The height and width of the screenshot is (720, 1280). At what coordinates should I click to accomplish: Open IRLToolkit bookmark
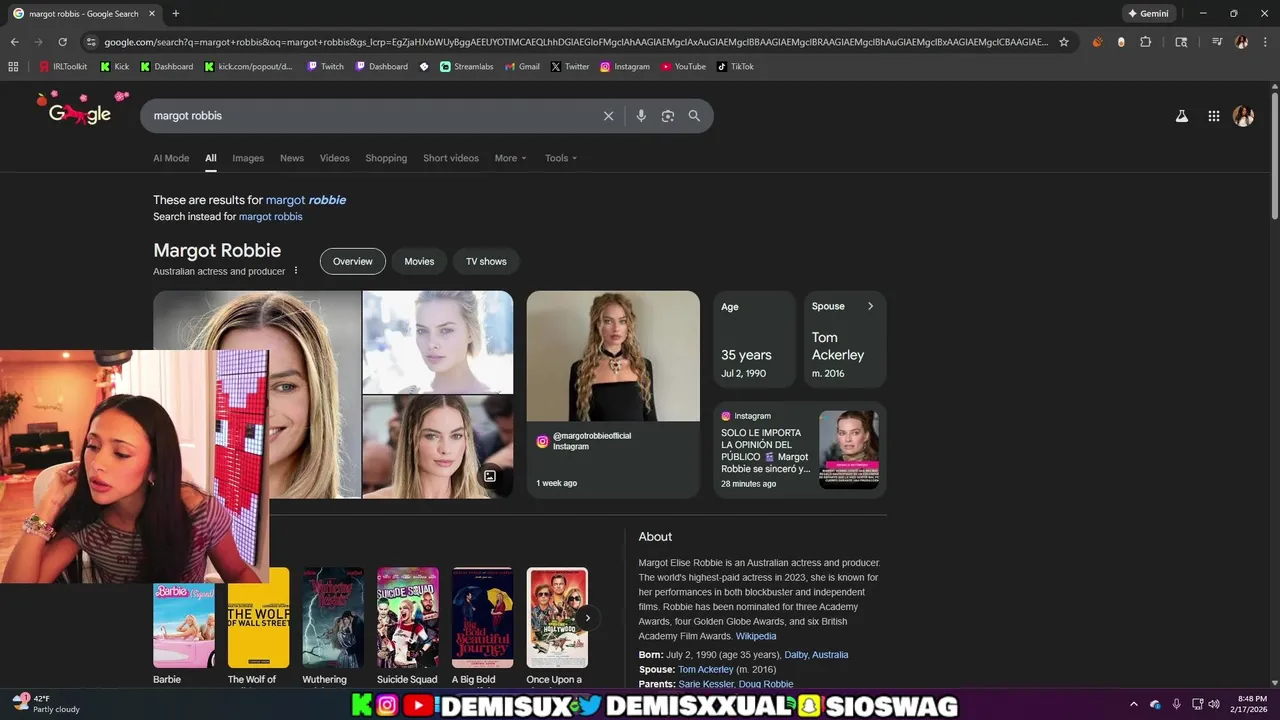click(63, 67)
